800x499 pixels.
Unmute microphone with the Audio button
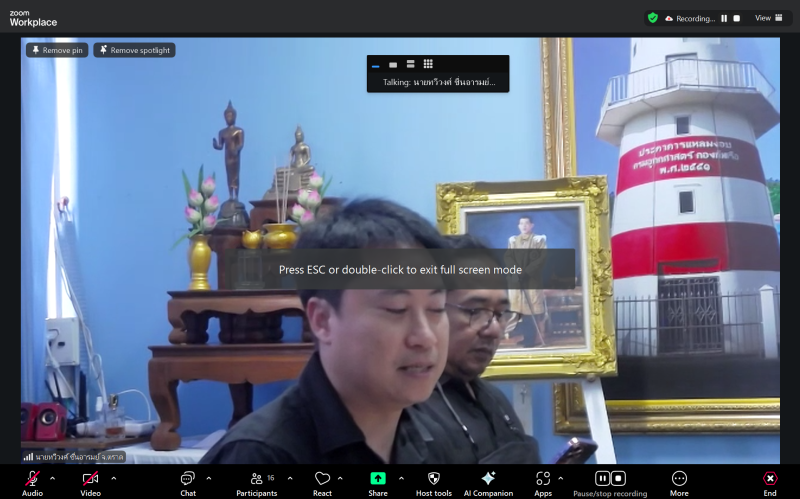[x=32, y=479]
